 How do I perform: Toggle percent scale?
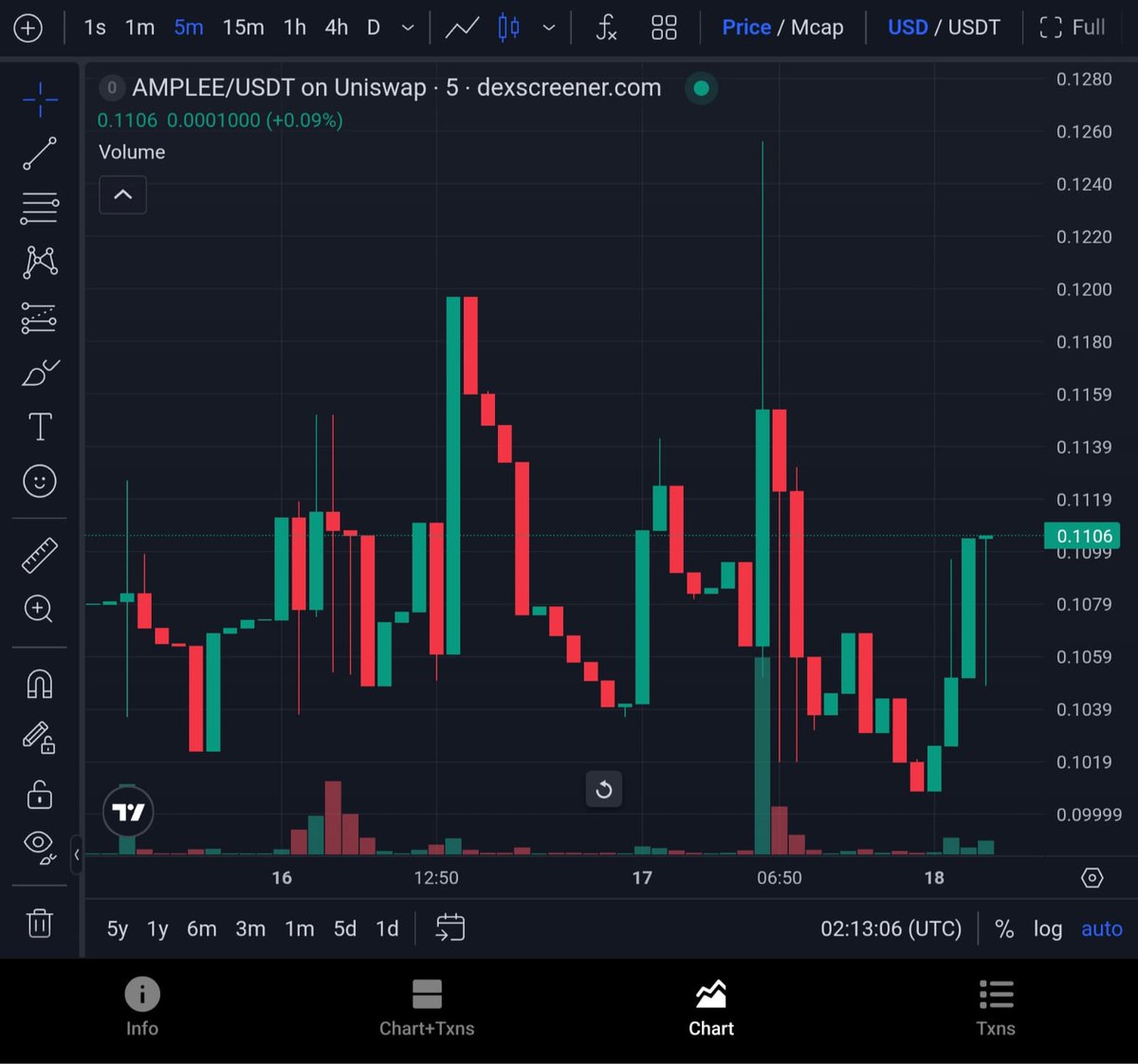(x=1004, y=928)
